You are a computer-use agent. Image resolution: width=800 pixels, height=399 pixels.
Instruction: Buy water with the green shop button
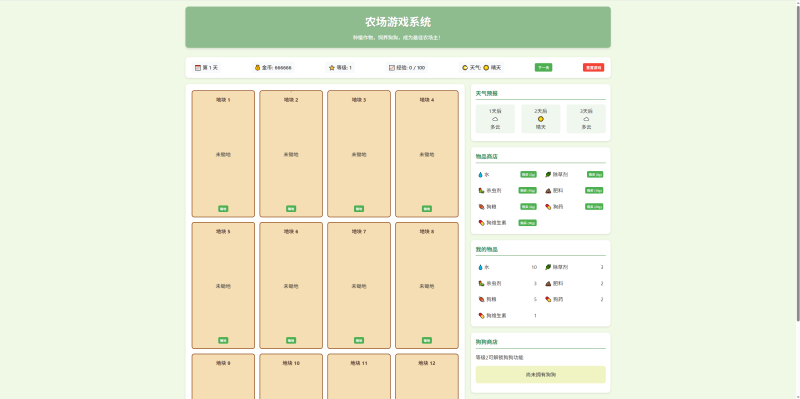click(528, 174)
